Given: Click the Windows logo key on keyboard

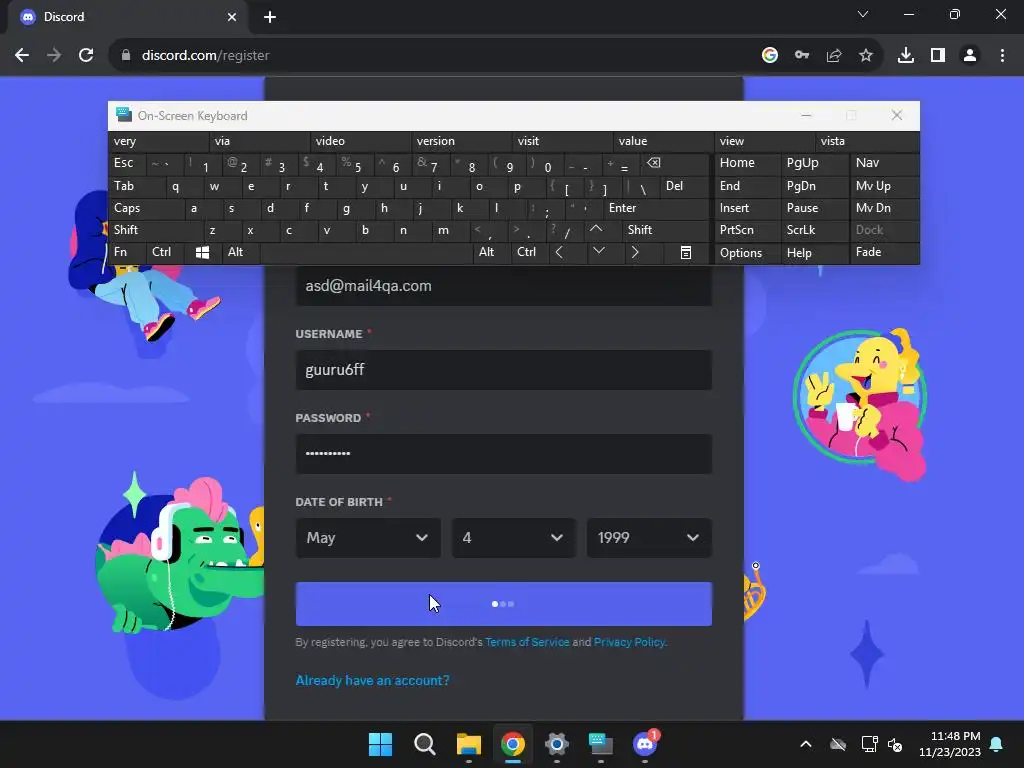Looking at the screenshot, I should click(x=202, y=253).
